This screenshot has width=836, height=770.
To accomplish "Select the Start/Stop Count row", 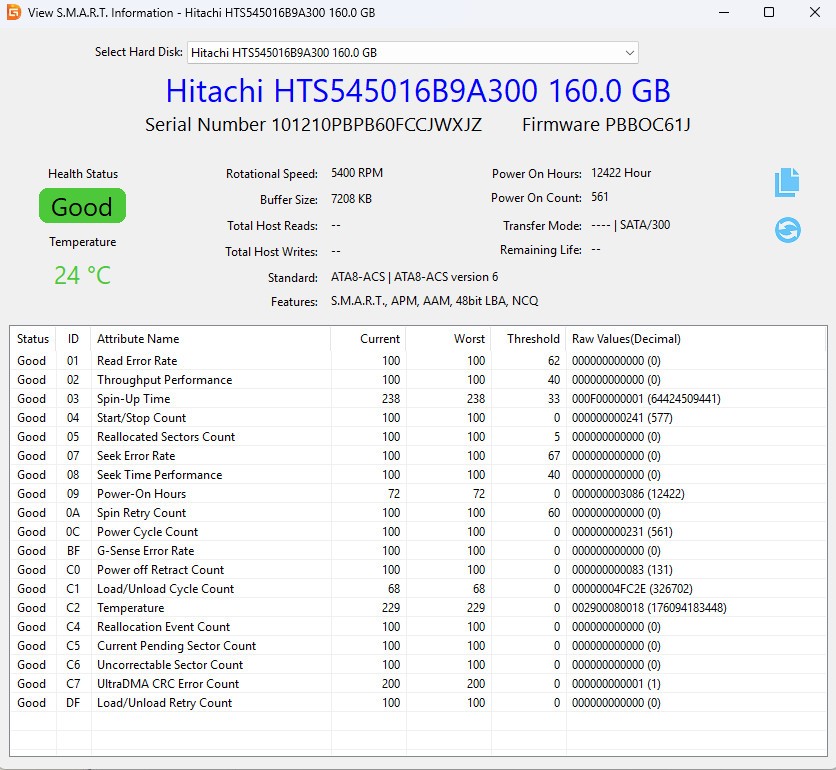I will pyautogui.click(x=418, y=418).
